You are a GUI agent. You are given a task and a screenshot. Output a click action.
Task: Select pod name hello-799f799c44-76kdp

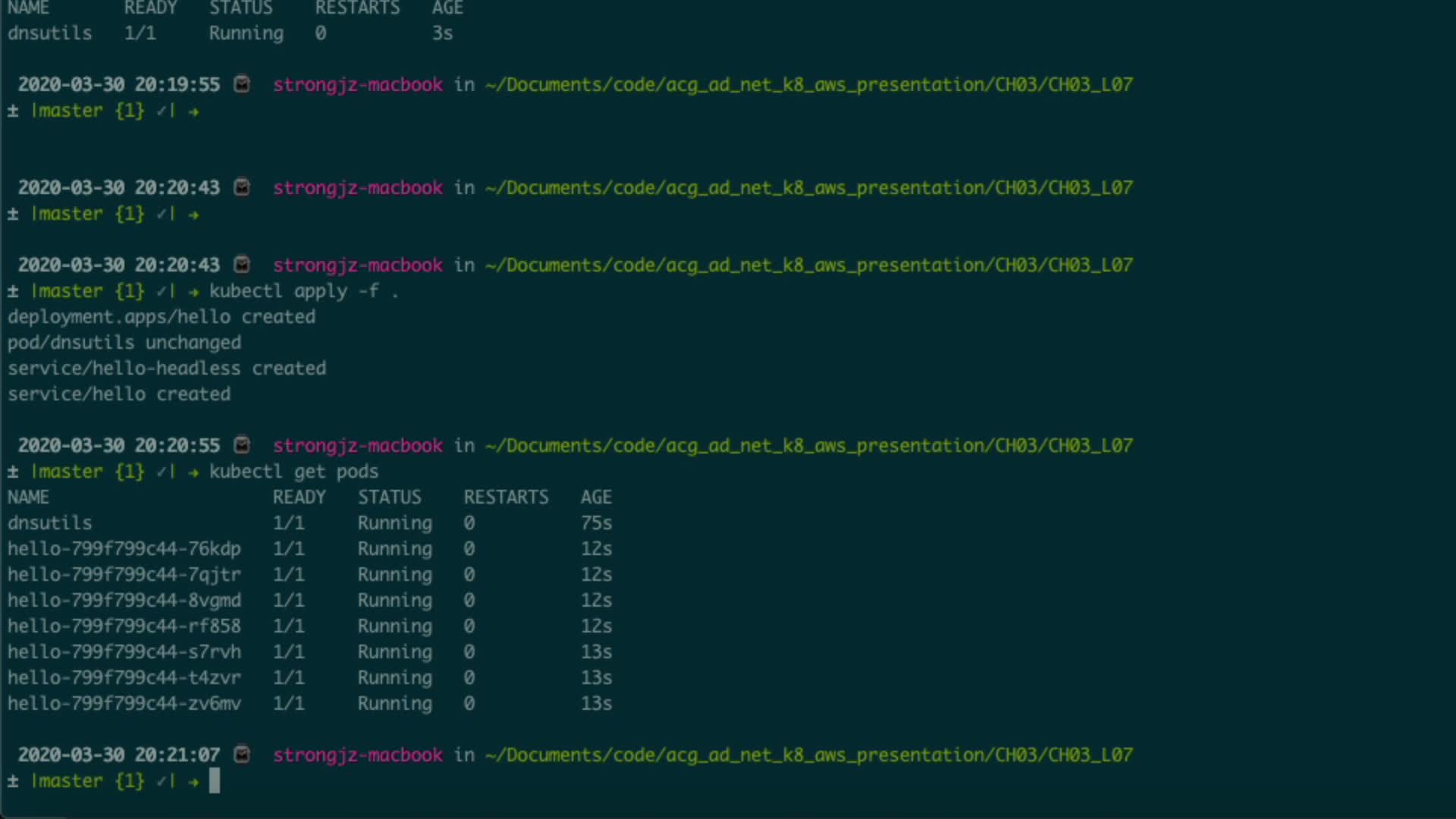coord(124,549)
